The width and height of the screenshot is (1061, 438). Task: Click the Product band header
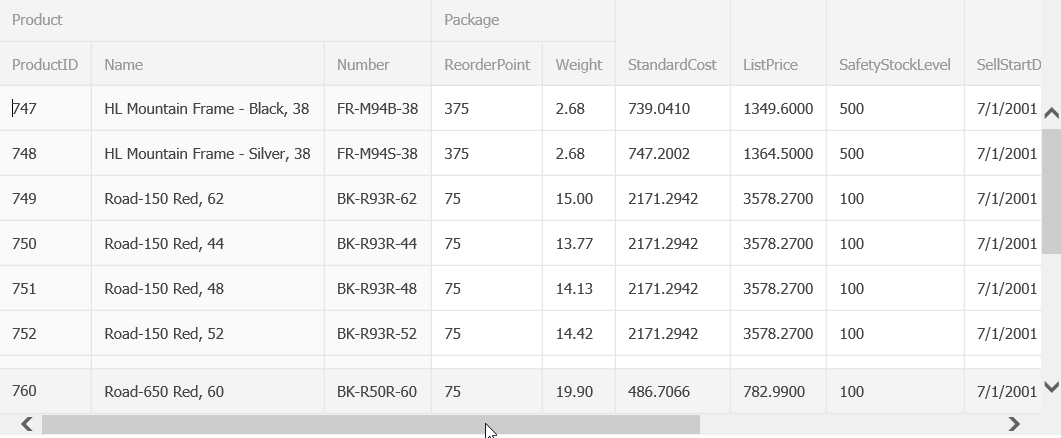click(x=215, y=20)
